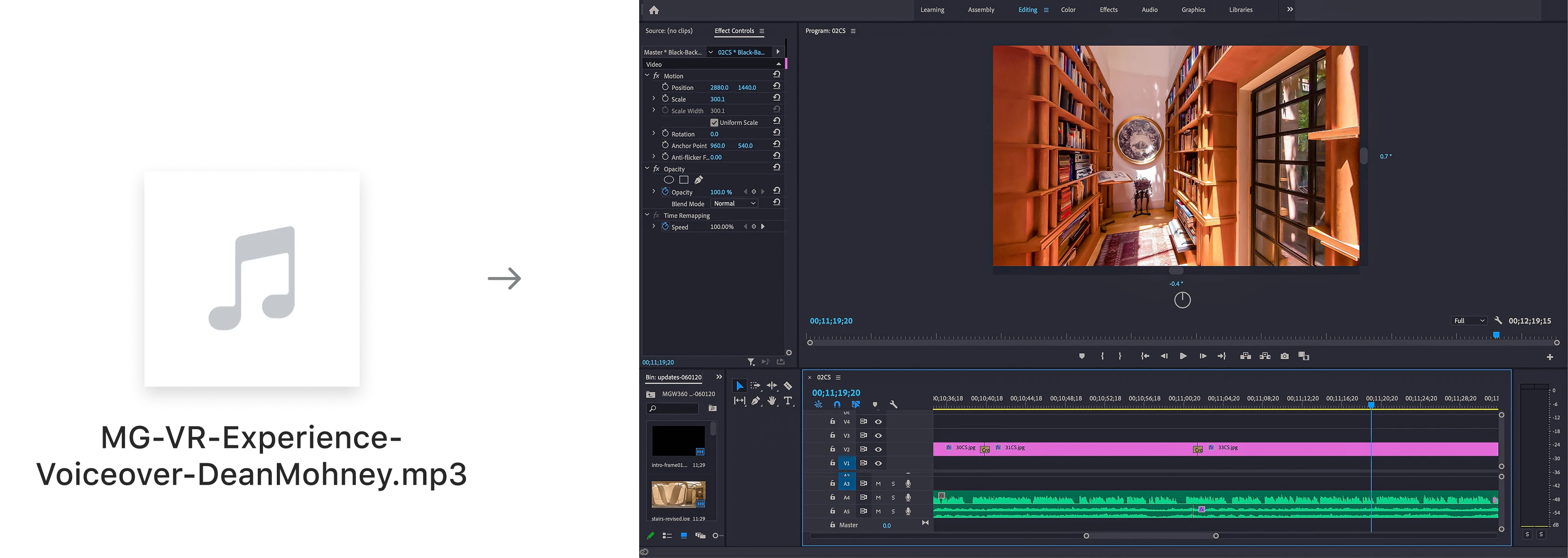Step forward one frame
1568x558 pixels.
click(1203, 356)
